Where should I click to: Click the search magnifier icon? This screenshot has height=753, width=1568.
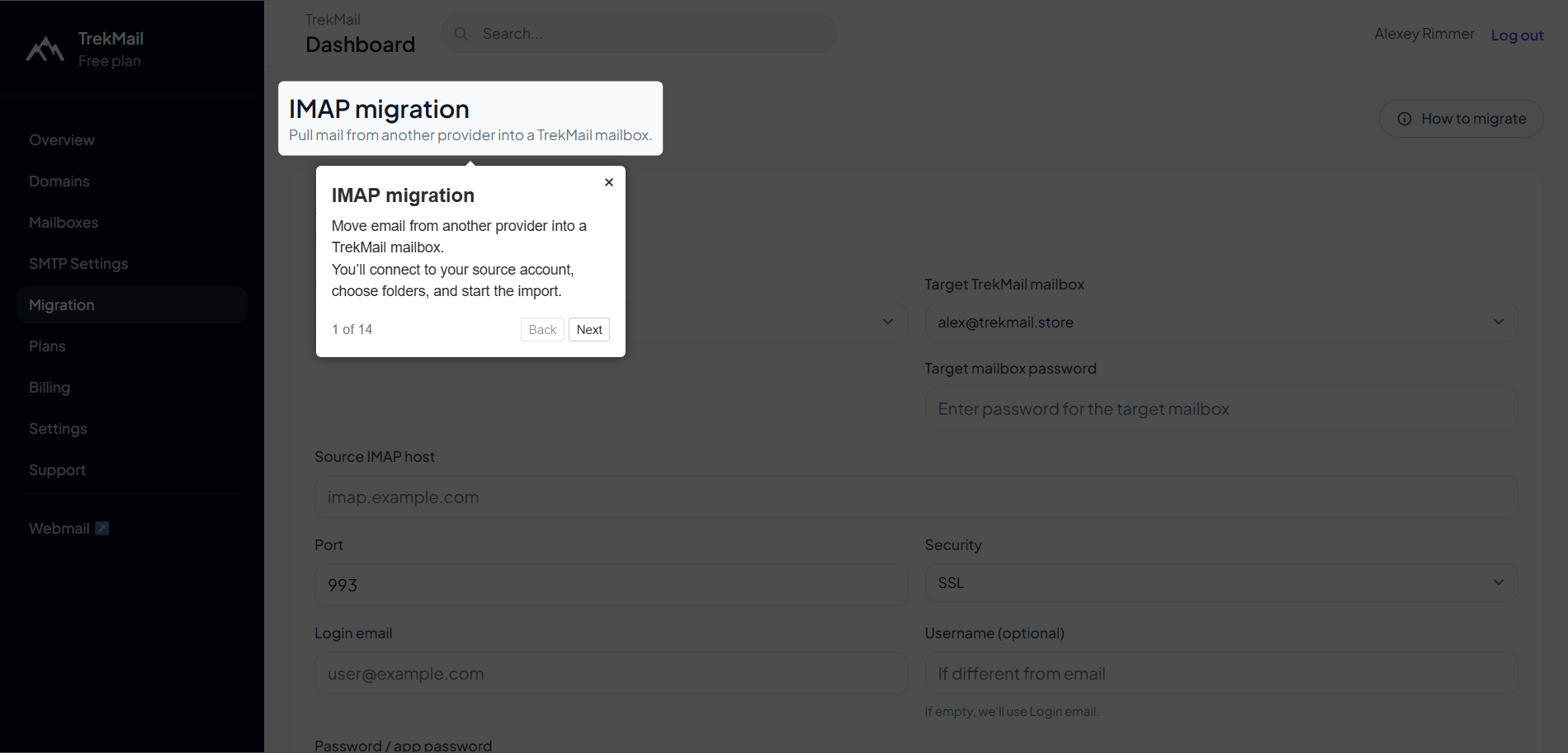(461, 34)
